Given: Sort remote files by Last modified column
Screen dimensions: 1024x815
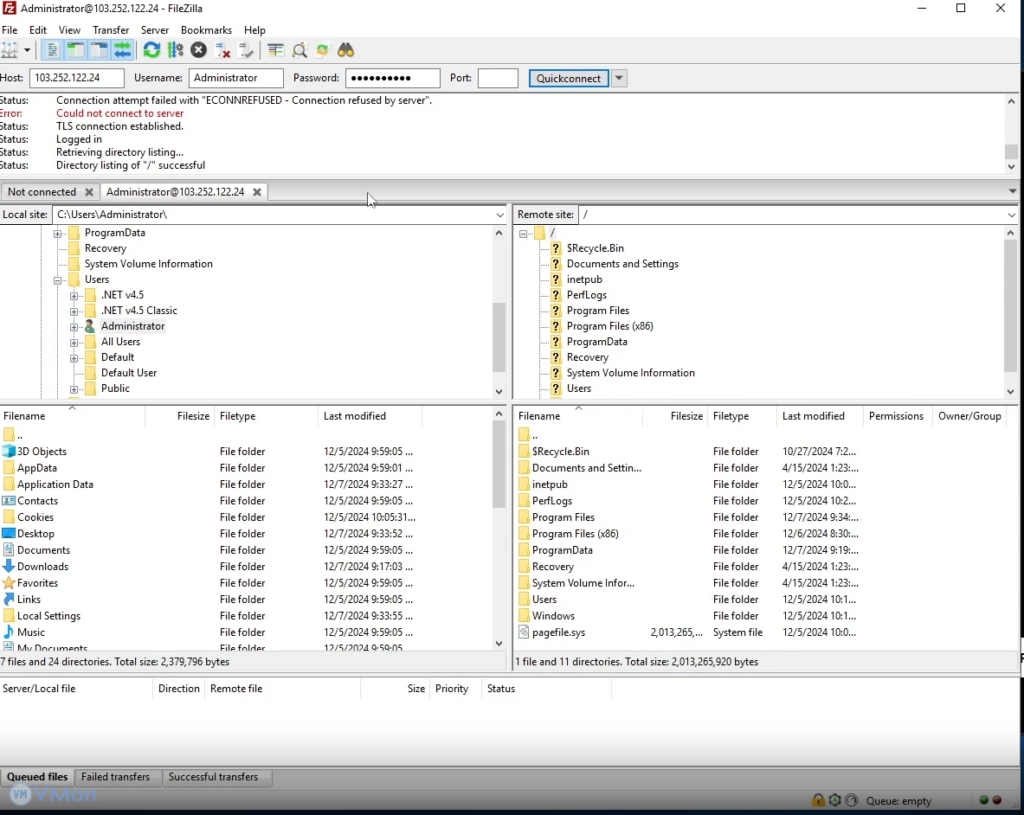Looking at the screenshot, I should tap(813, 416).
